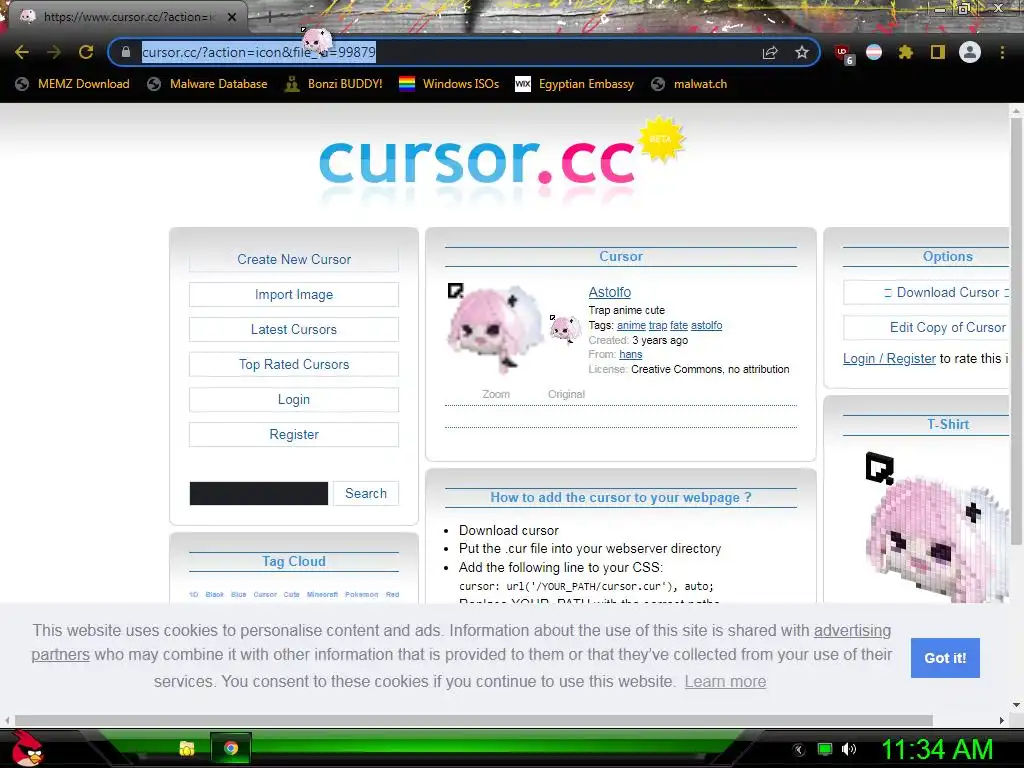Open the malwat.ch bookmark

[689, 84]
